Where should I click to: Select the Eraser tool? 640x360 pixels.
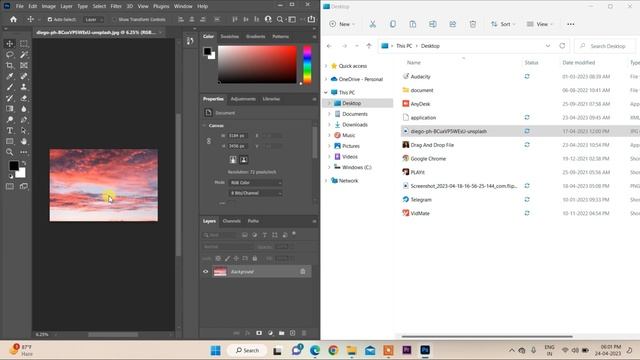[24, 98]
